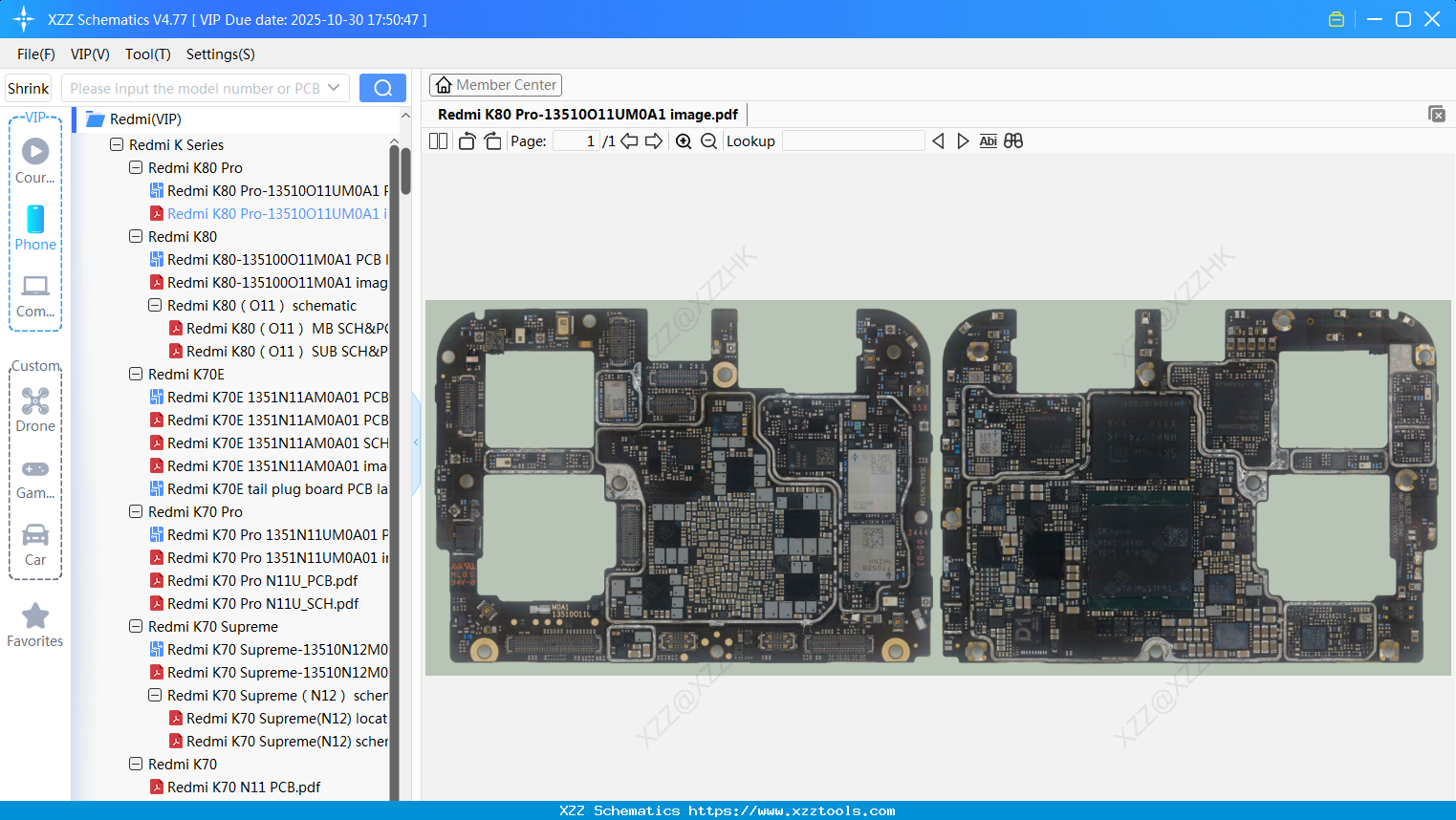This screenshot has width=1456, height=820.
Task: Click the Lookup text field
Action: 853,141
